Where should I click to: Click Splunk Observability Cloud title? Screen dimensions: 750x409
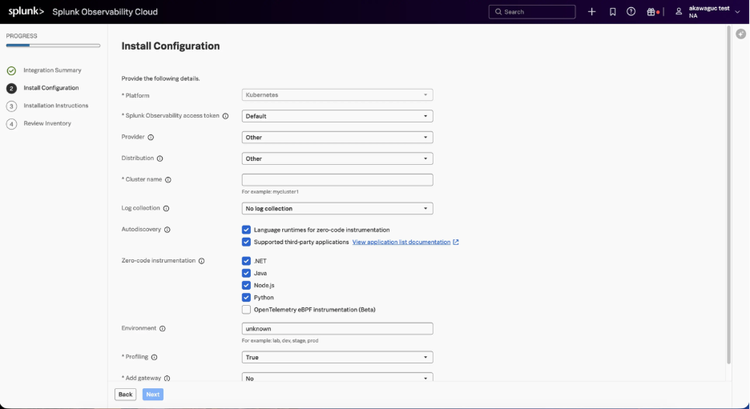[x=105, y=12]
